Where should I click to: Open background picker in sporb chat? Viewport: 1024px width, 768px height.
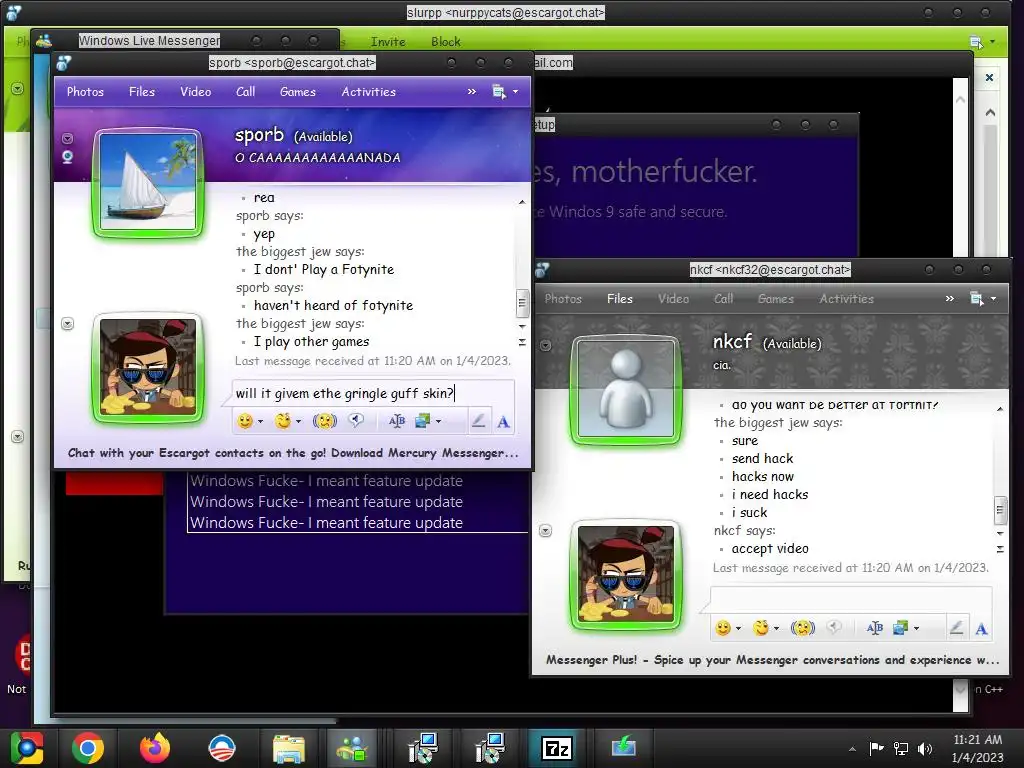coord(423,421)
